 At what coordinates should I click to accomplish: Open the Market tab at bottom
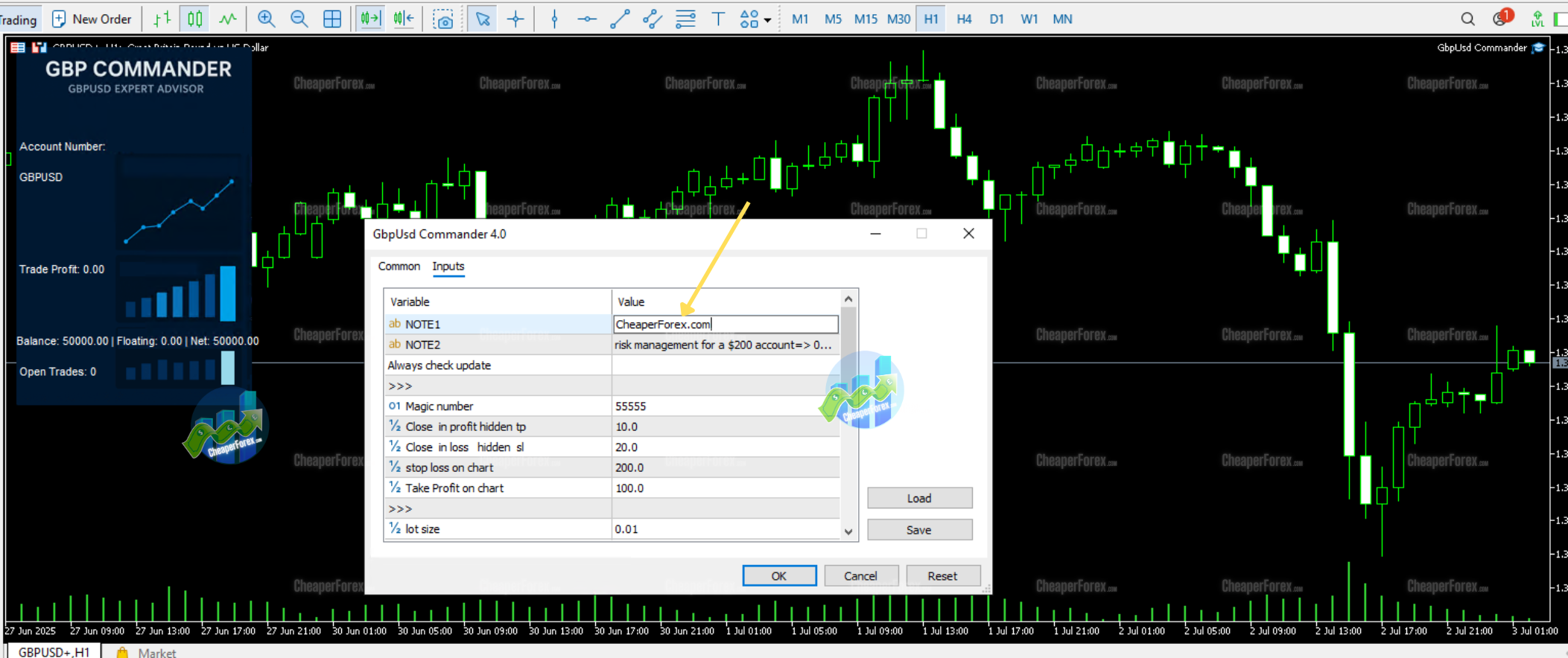tap(147, 652)
